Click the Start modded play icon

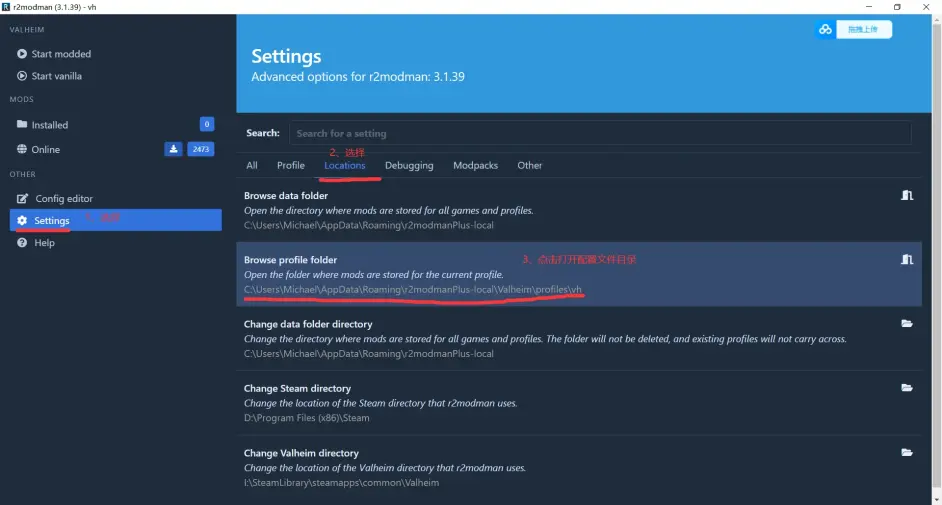click(x=22, y=53)
